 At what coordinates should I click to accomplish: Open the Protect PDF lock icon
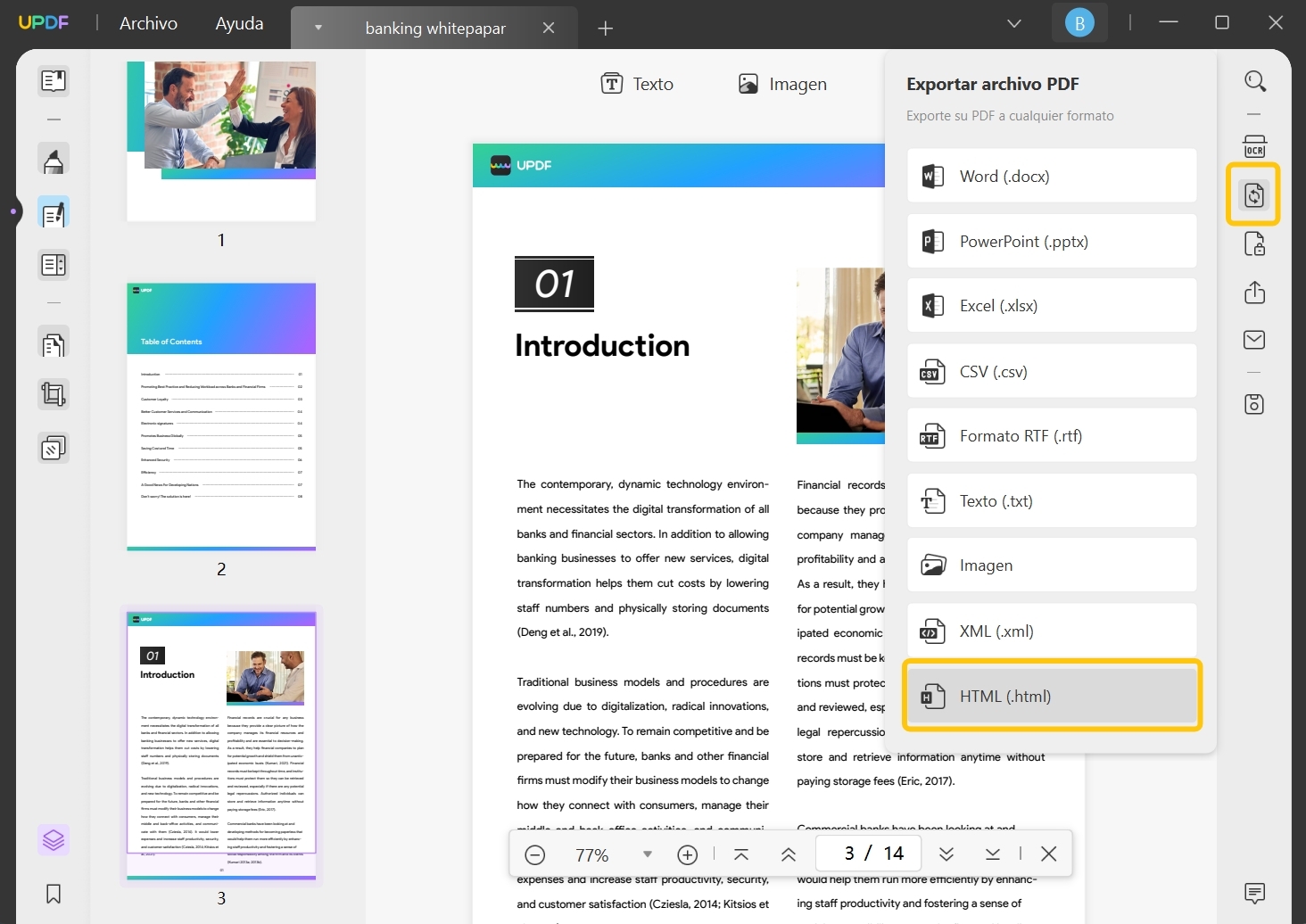(x=1254, y=243)
